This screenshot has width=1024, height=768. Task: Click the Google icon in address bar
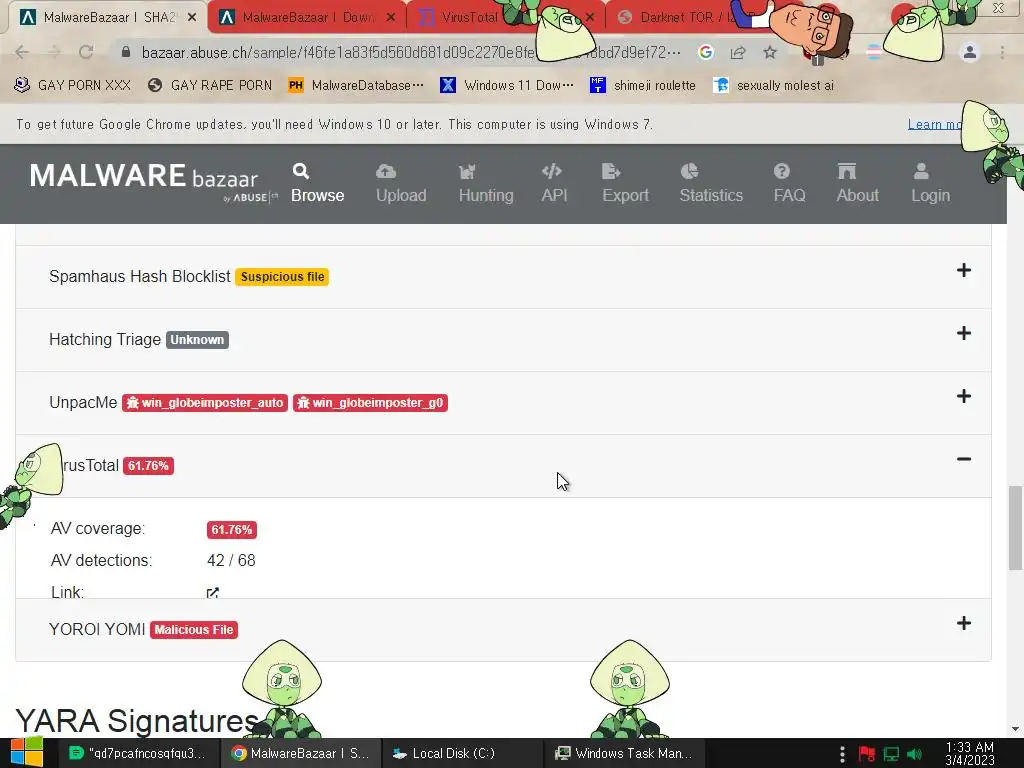click(x=705, y=52)
